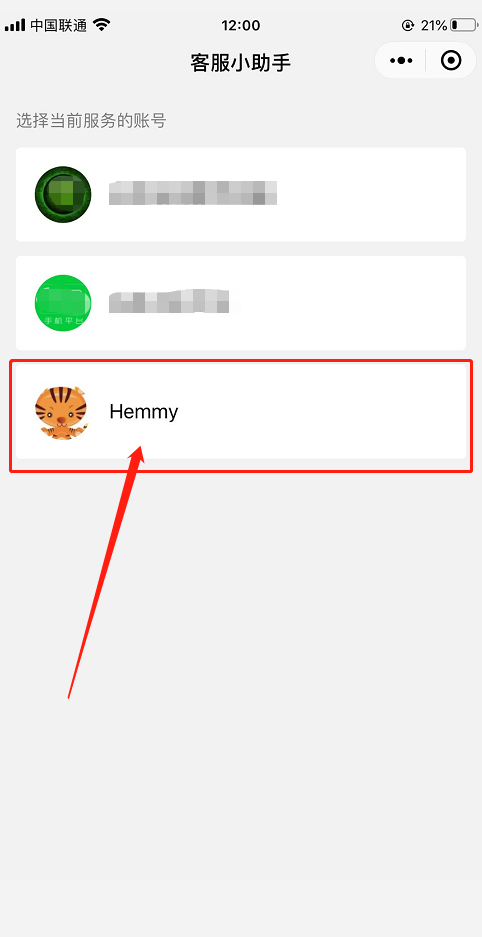Select the second account card row
Viewport: 482px width, 937px height.
click(x=241, y=303)
